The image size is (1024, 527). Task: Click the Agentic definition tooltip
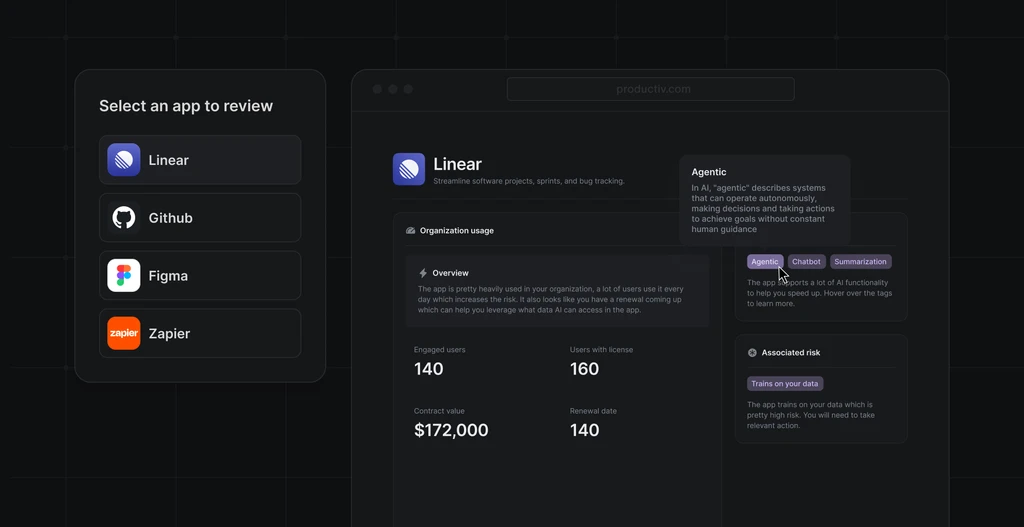point(765,200)
